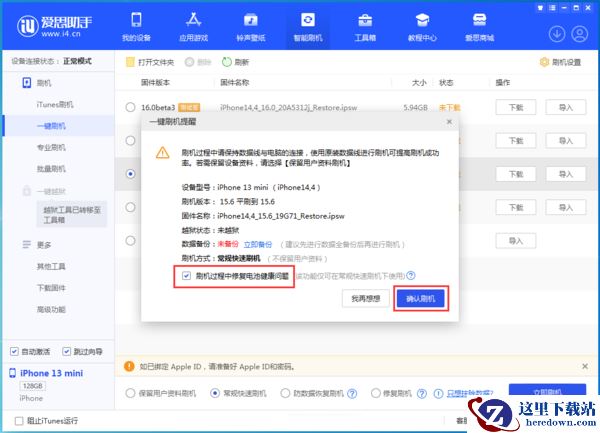This screenshot has width=600, height=433.
Task: Open the 工具箱 toolbox tab
Action: click(365, 26)
